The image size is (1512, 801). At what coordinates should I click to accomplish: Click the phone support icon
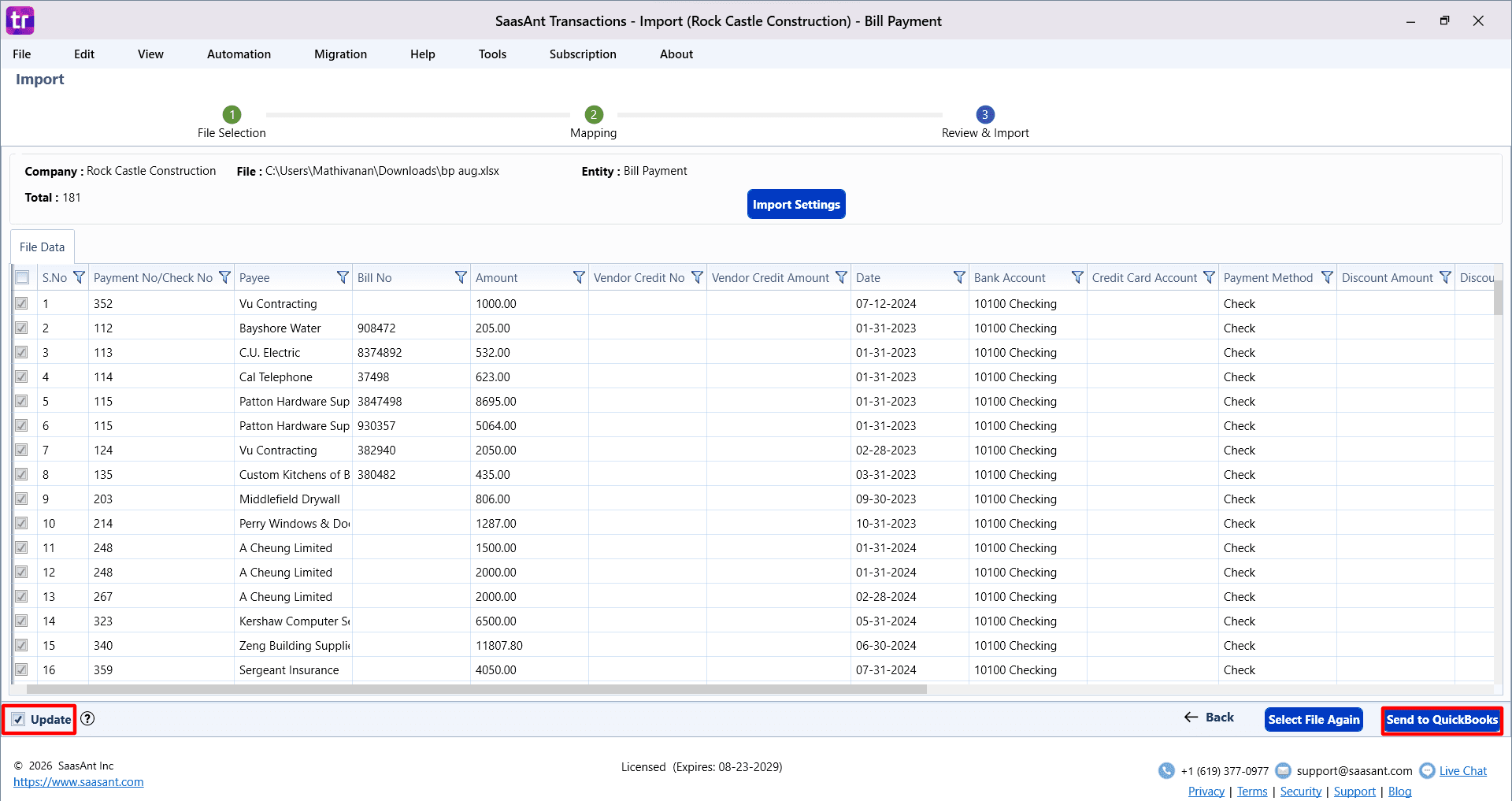pos(1166,770)
